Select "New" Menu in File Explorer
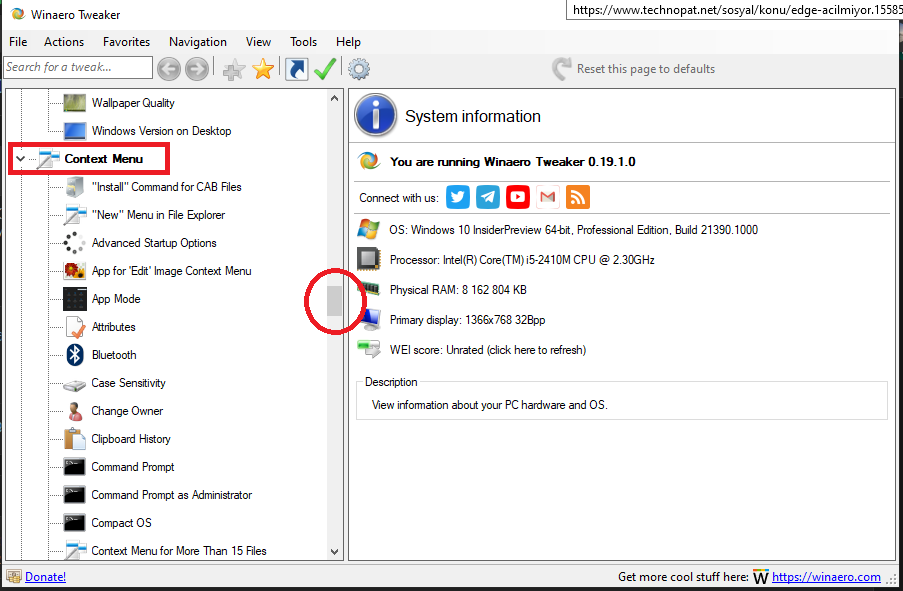Screen dimensions: 903x591 pyautogui.click(x=158, y=215)
